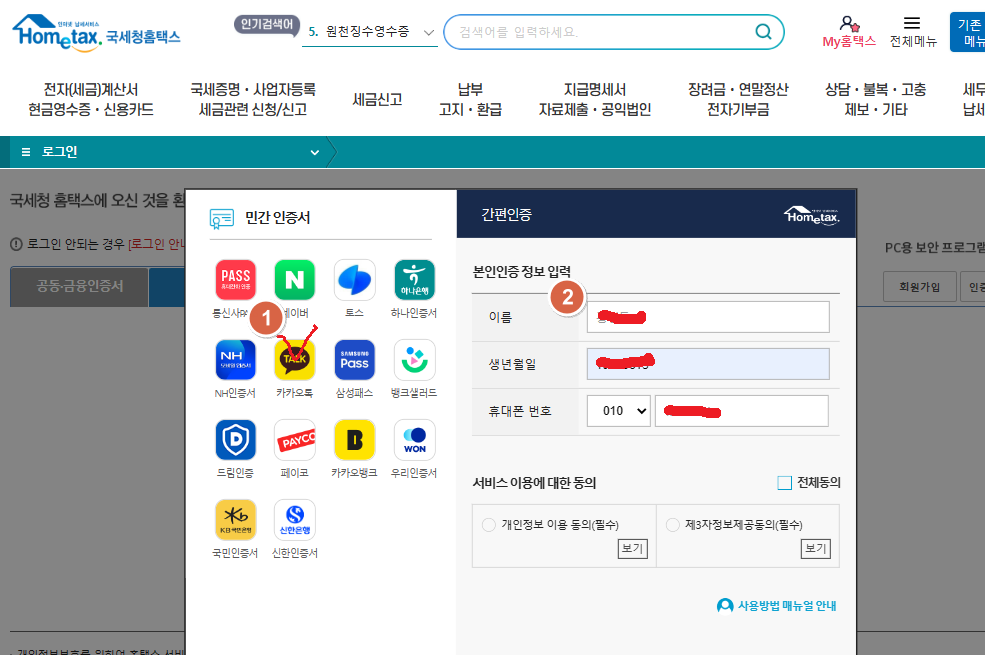Open the 세금신고 menu

(378, 99)
